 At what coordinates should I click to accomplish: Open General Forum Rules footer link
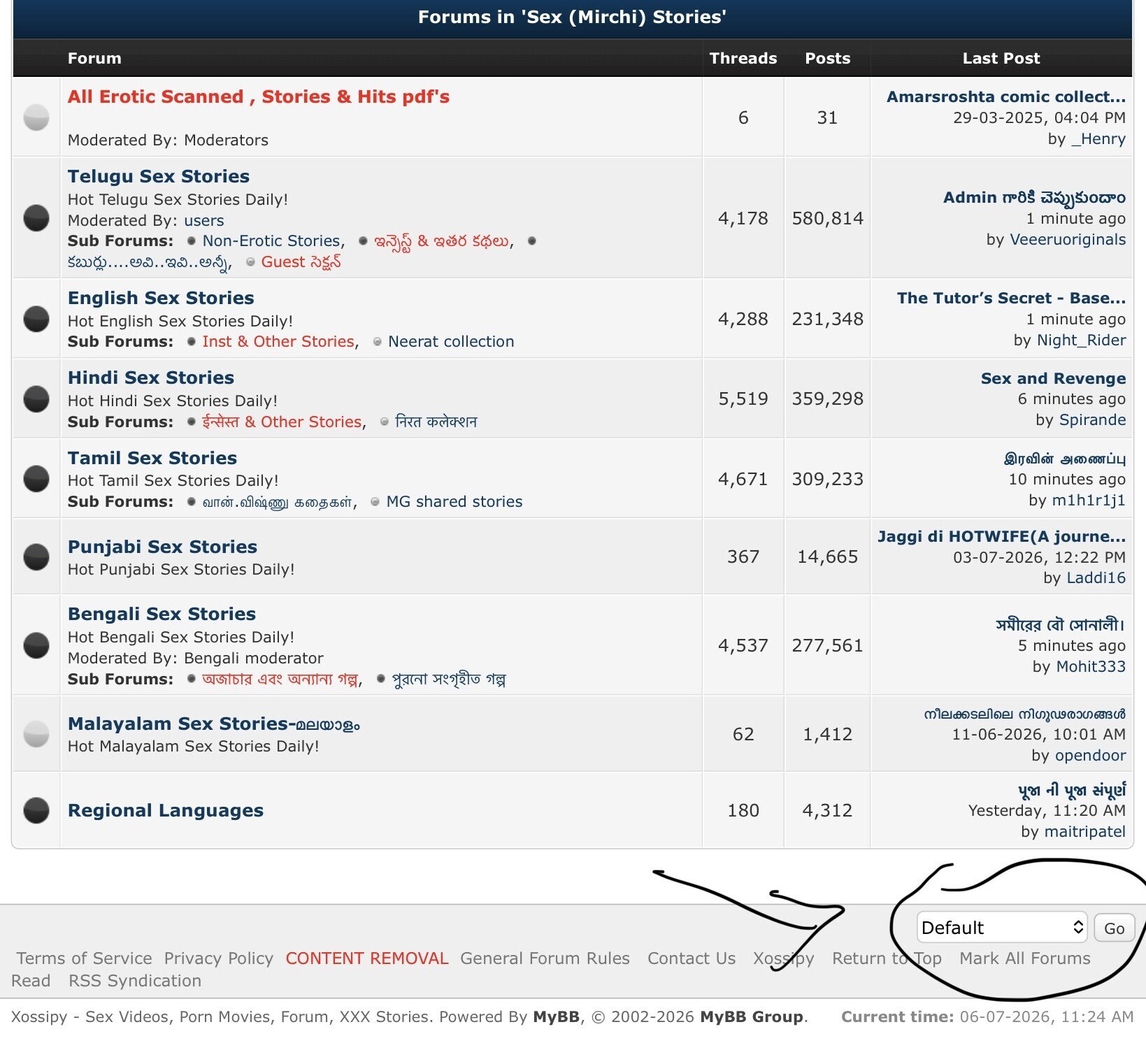pyautogui.click(x=545, y=958)
